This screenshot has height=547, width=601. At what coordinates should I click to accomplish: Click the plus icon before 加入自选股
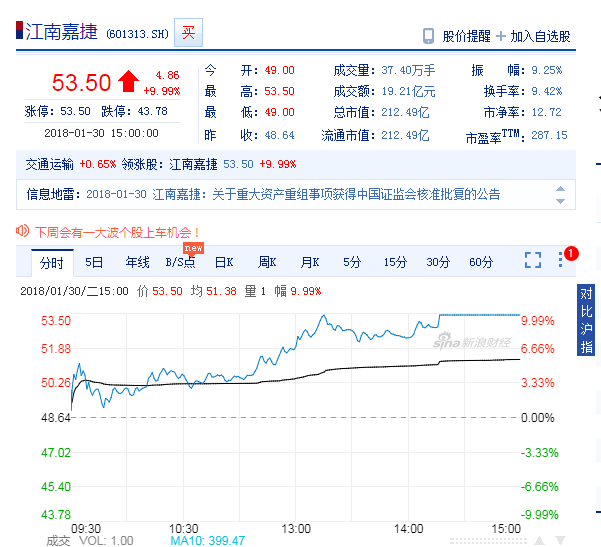pyautogui.click(x=501, y=36)
